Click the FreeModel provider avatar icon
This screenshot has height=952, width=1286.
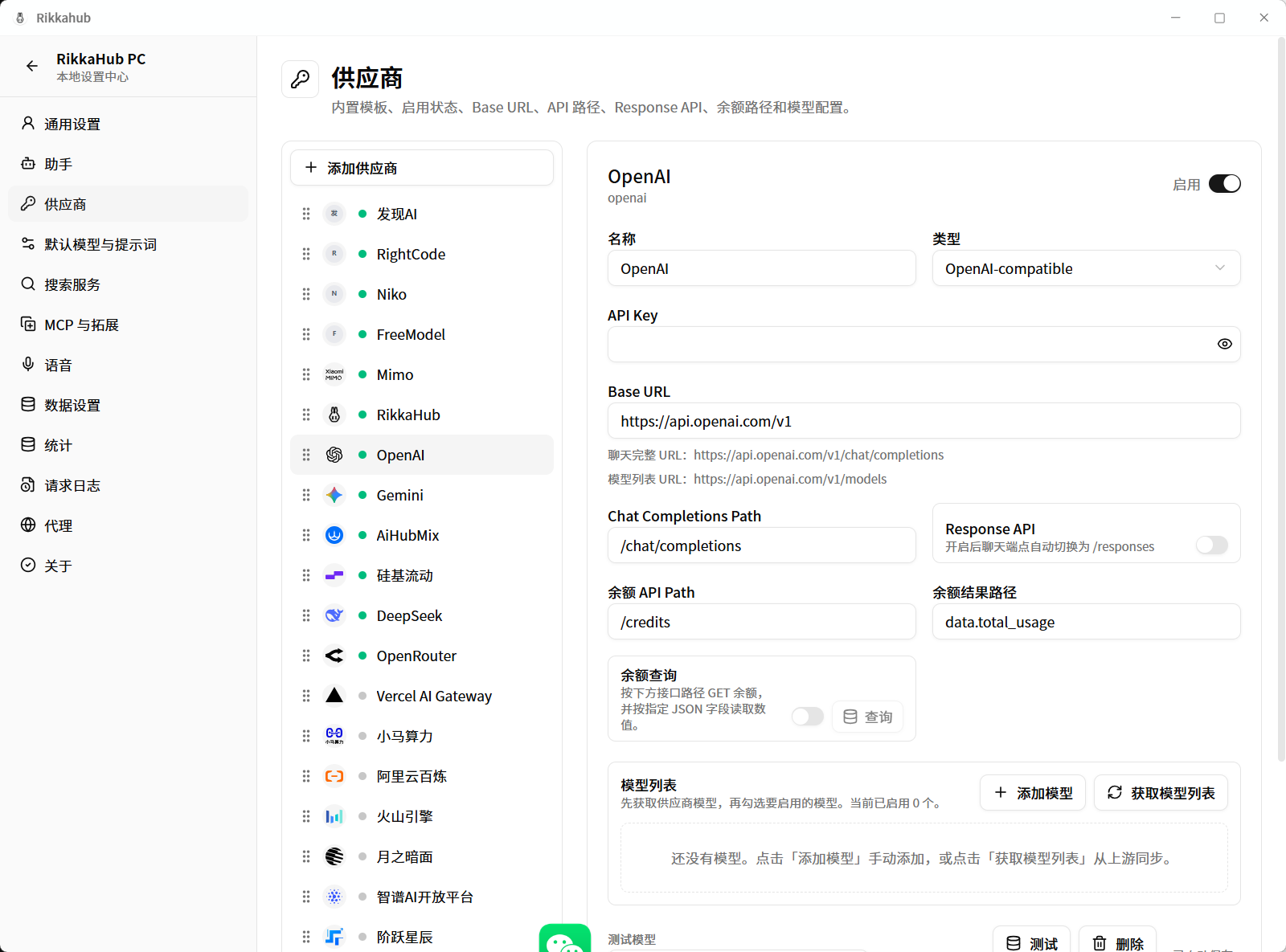(x=334, y=334)
